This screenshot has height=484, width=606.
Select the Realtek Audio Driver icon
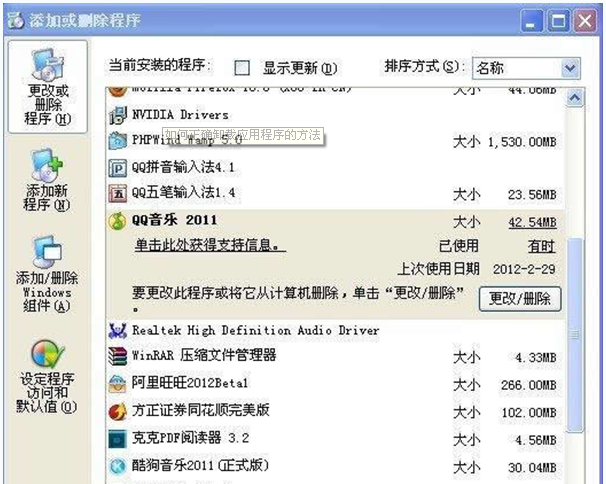pyautogui.click(x=117, y=331)
